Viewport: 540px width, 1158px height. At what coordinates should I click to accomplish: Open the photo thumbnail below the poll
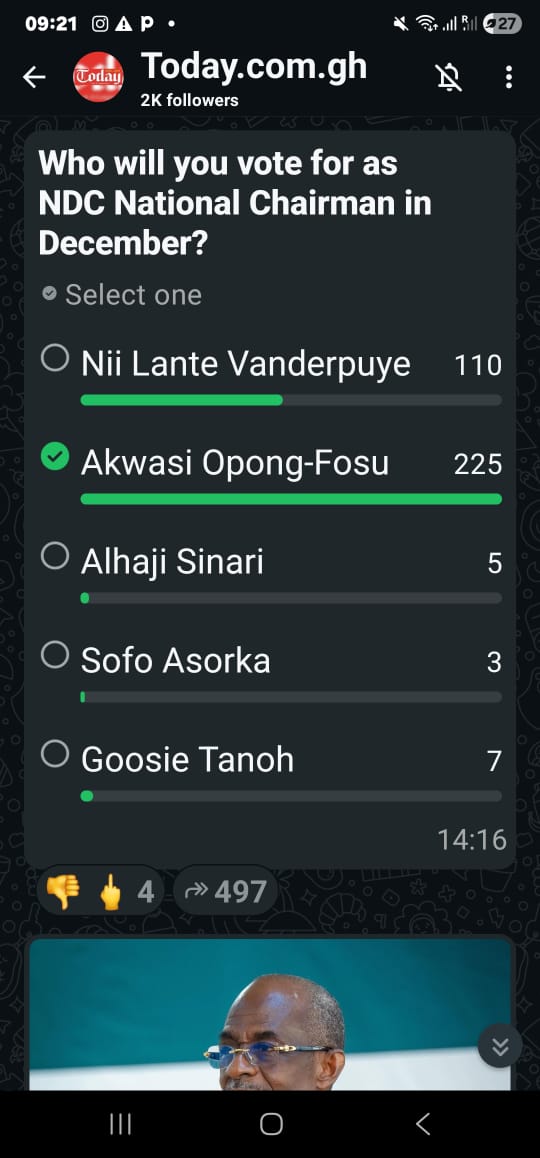[x=270, y=1013]
